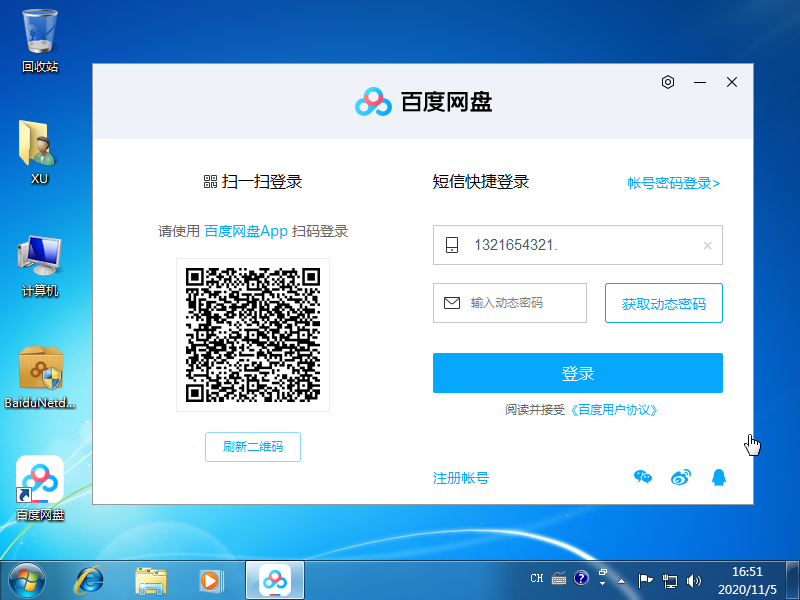Image resolution: width=800 pixels, height=600 pixels.
Task: Show hidden tray icons arrow
Action: pos(622,580)
